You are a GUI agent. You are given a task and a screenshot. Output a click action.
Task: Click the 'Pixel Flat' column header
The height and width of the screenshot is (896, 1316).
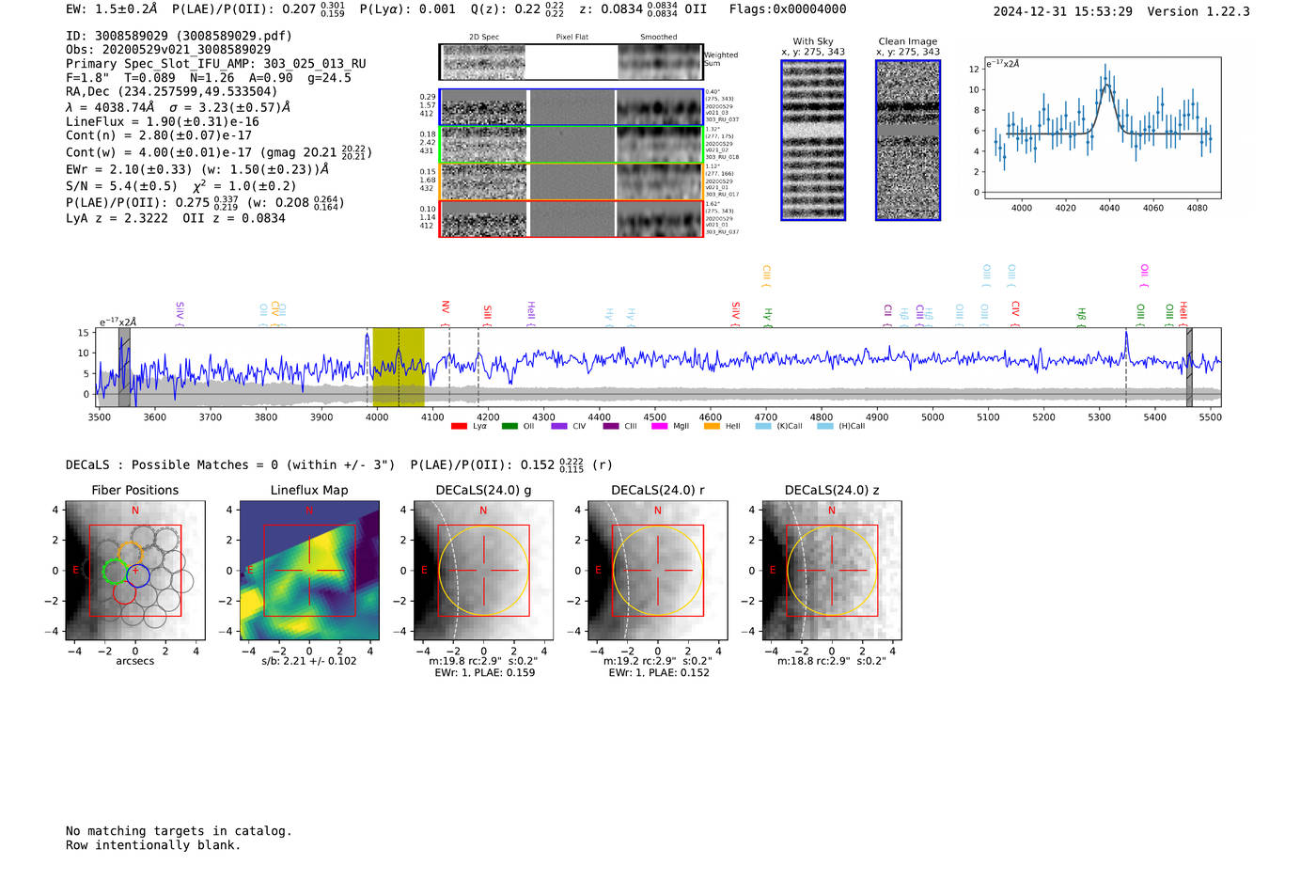click(572, 38)
